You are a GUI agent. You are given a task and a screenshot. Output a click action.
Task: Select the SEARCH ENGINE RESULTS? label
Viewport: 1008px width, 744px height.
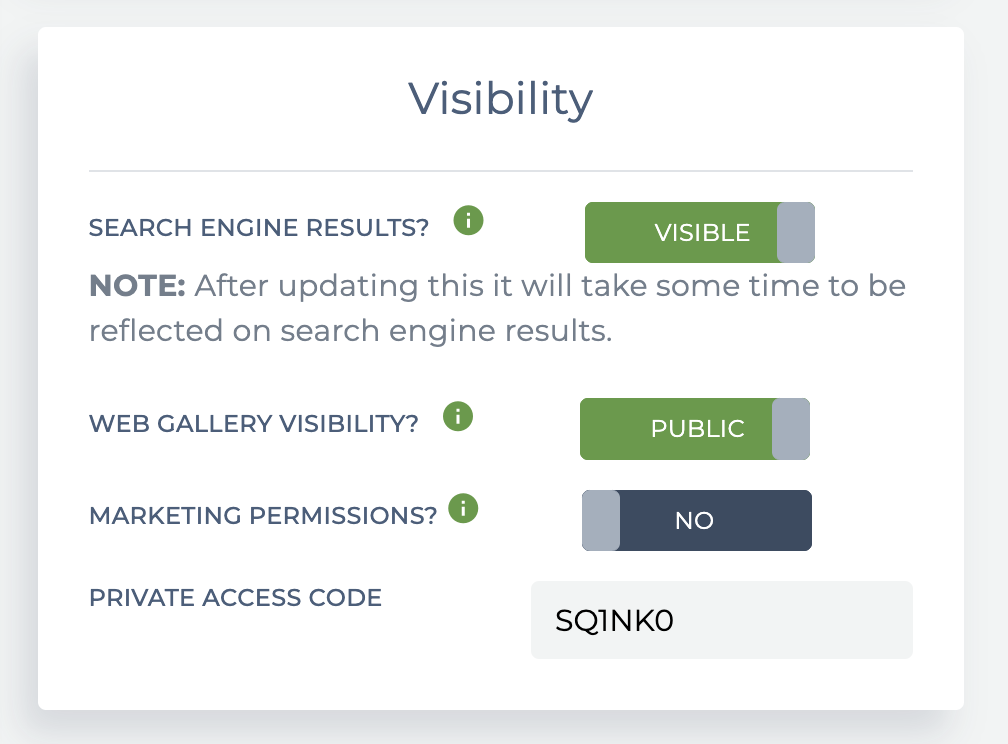pyautogui.click(x=258, y=228)
